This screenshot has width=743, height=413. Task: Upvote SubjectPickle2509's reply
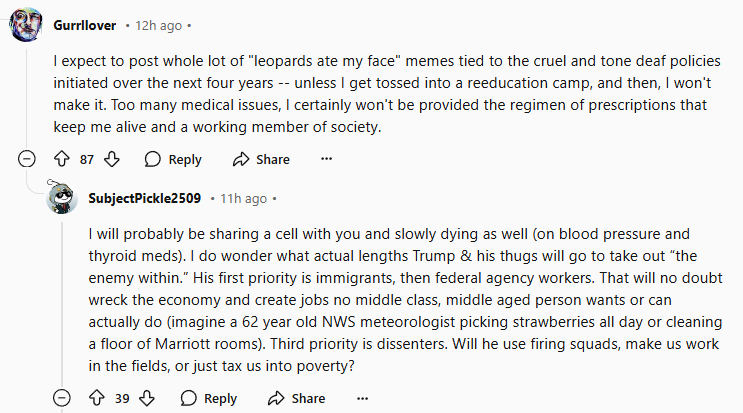click(x=96, y=398)
